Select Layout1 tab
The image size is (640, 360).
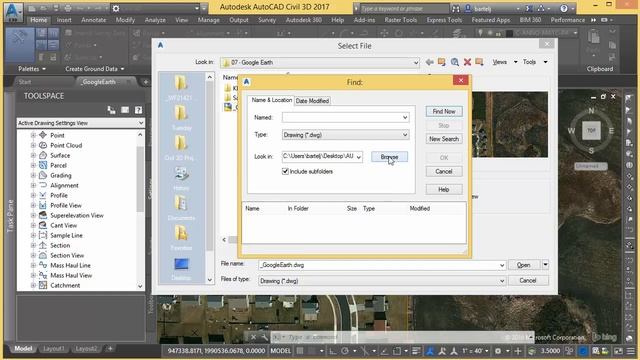pos(54,349)
